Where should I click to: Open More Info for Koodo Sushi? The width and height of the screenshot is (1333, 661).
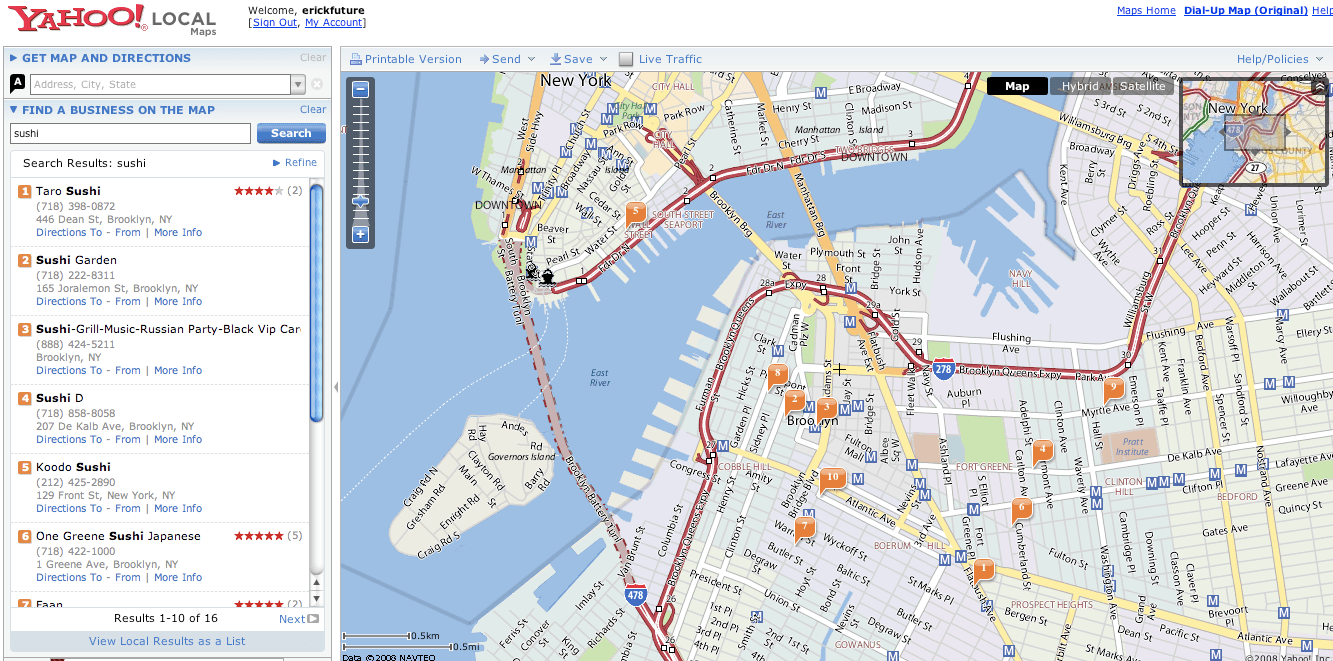click(x=178, y=508)
